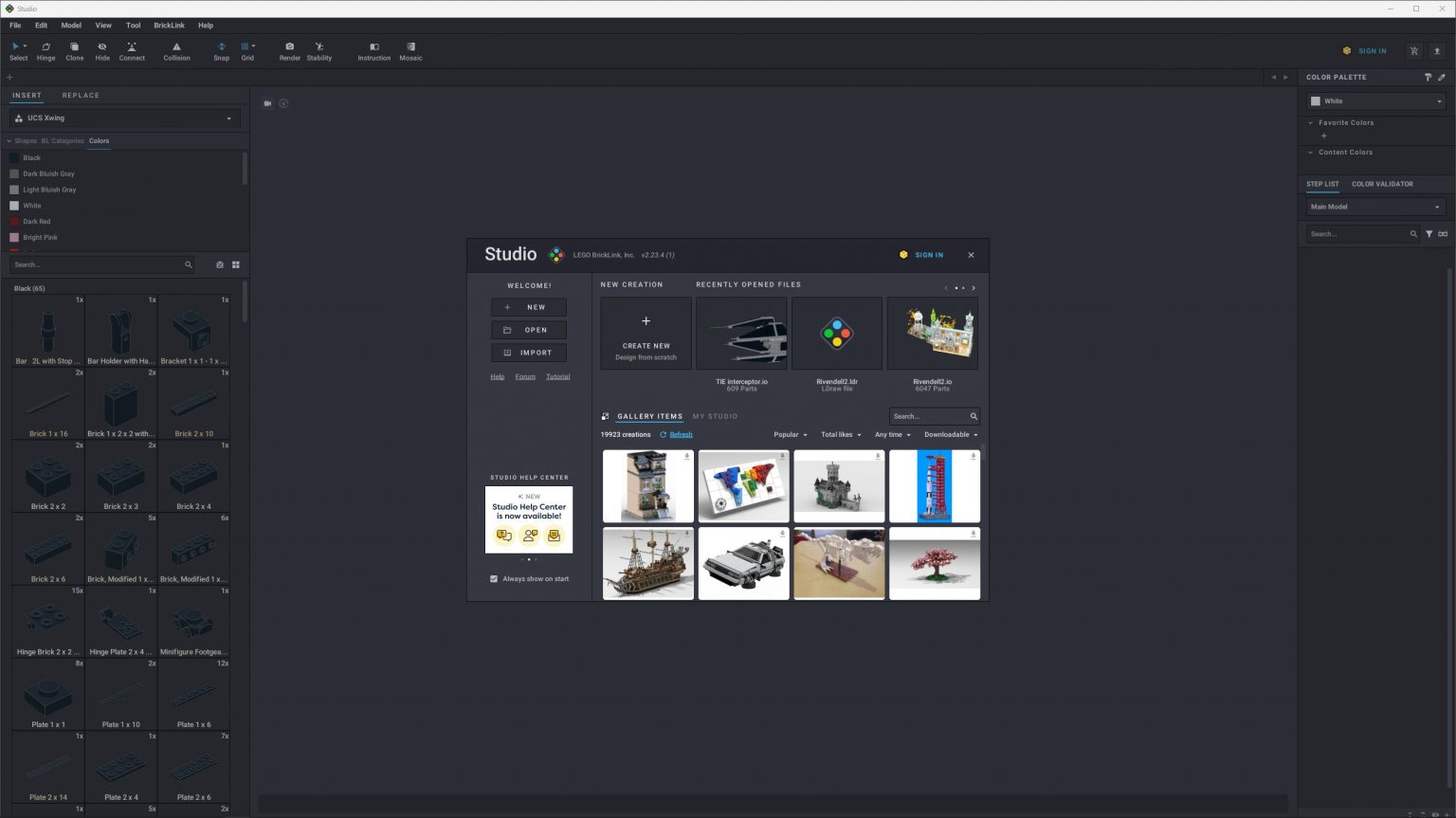The height and width of the screenshot is (818, 1456).
Task: Open the Mosaic tool
Action: pyautogui.click(x=410, y=51)
